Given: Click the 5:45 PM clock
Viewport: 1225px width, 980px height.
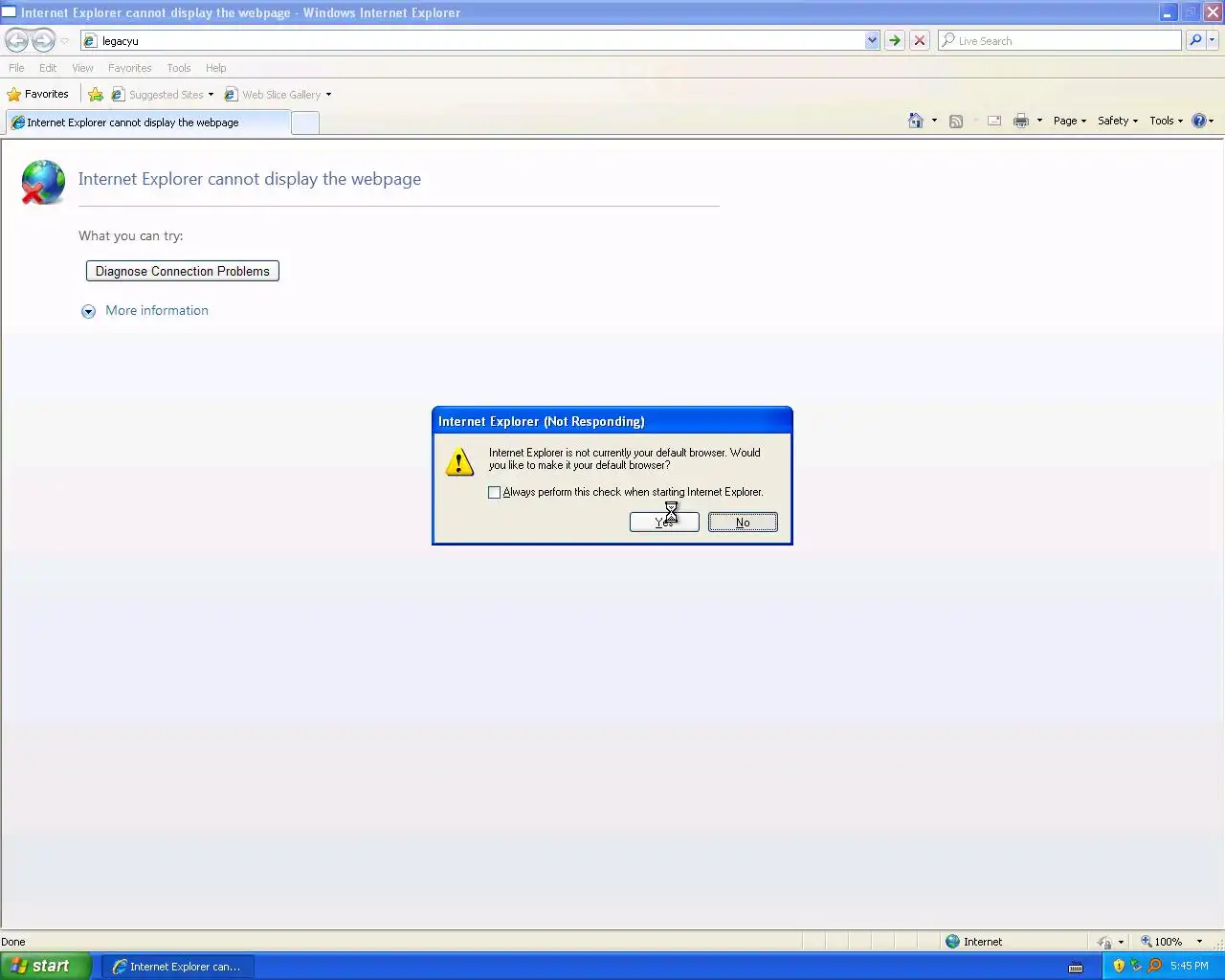Looking at the screenshot, I should tap(1189, 966).
